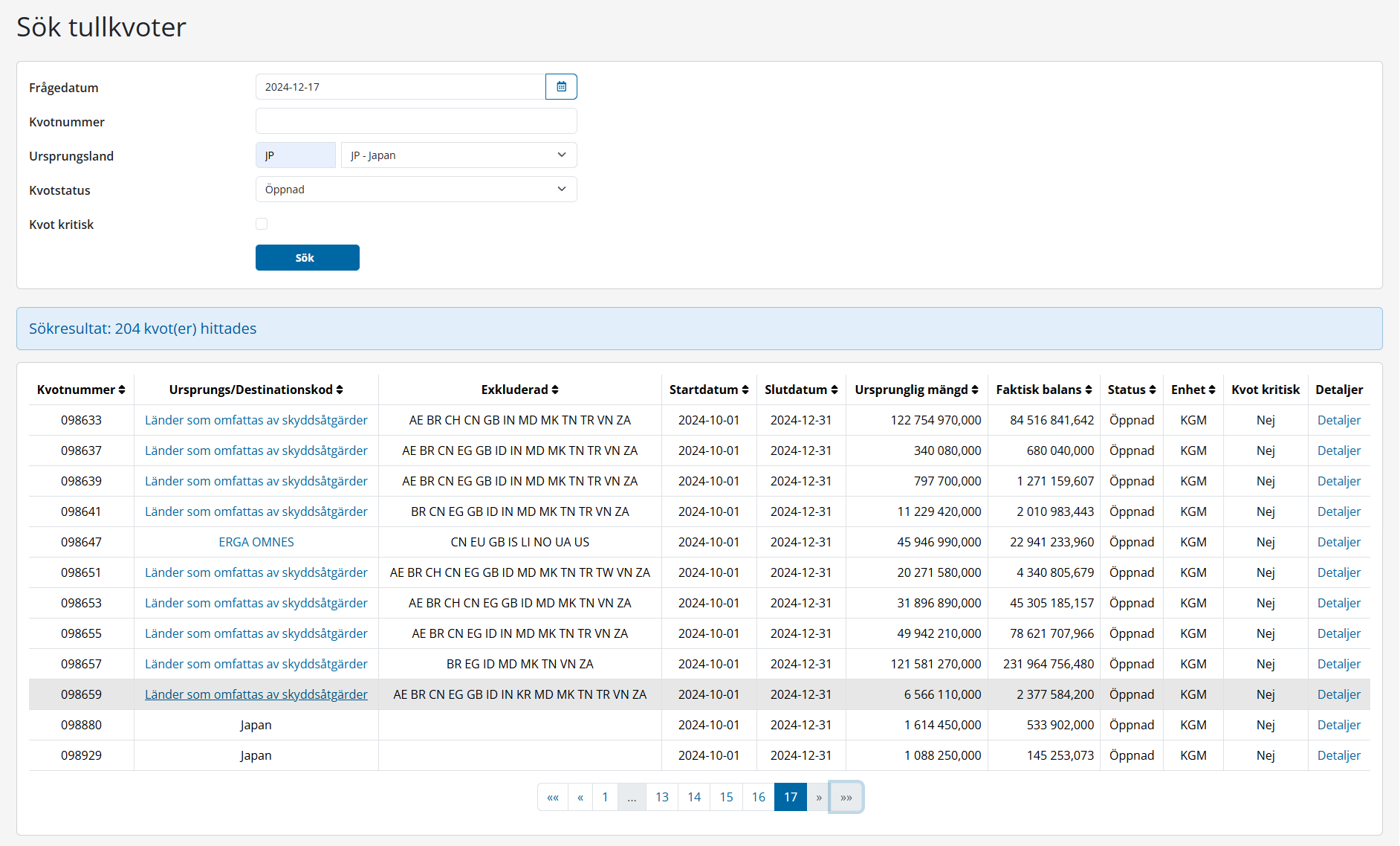The width and height of the screenshot is (1400, 846).
Task: Sort by Ursprunglig mängd column
Action: [x=915, y=390]
